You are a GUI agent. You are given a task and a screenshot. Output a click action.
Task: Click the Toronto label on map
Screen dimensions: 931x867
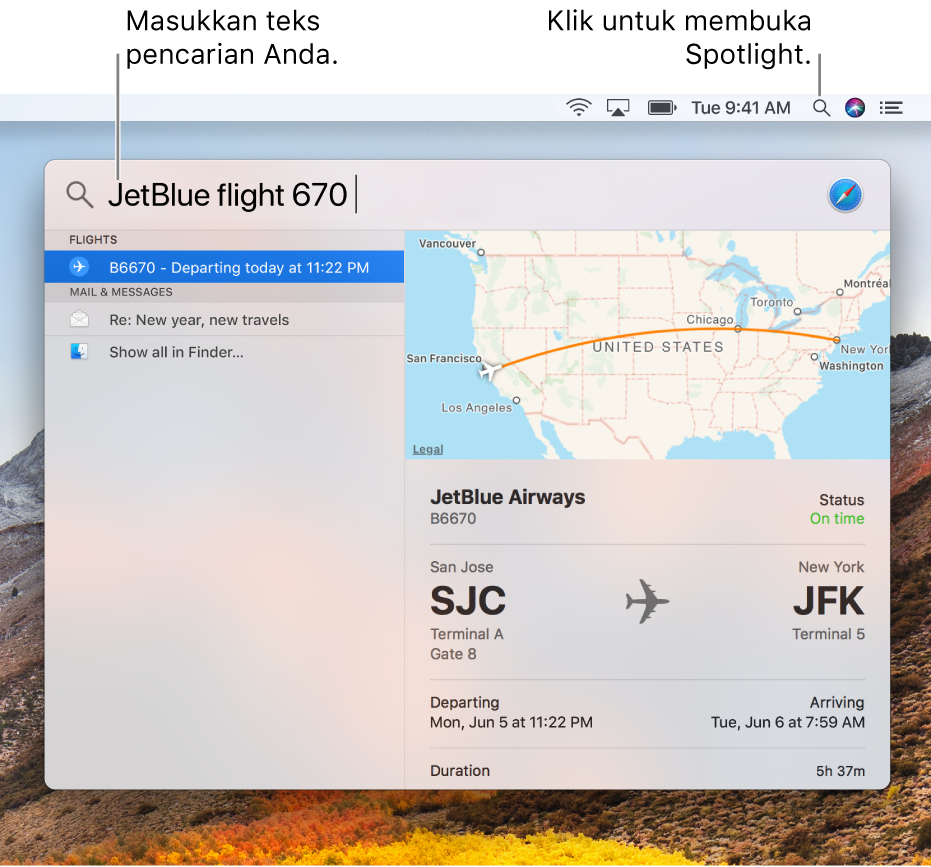771,302
